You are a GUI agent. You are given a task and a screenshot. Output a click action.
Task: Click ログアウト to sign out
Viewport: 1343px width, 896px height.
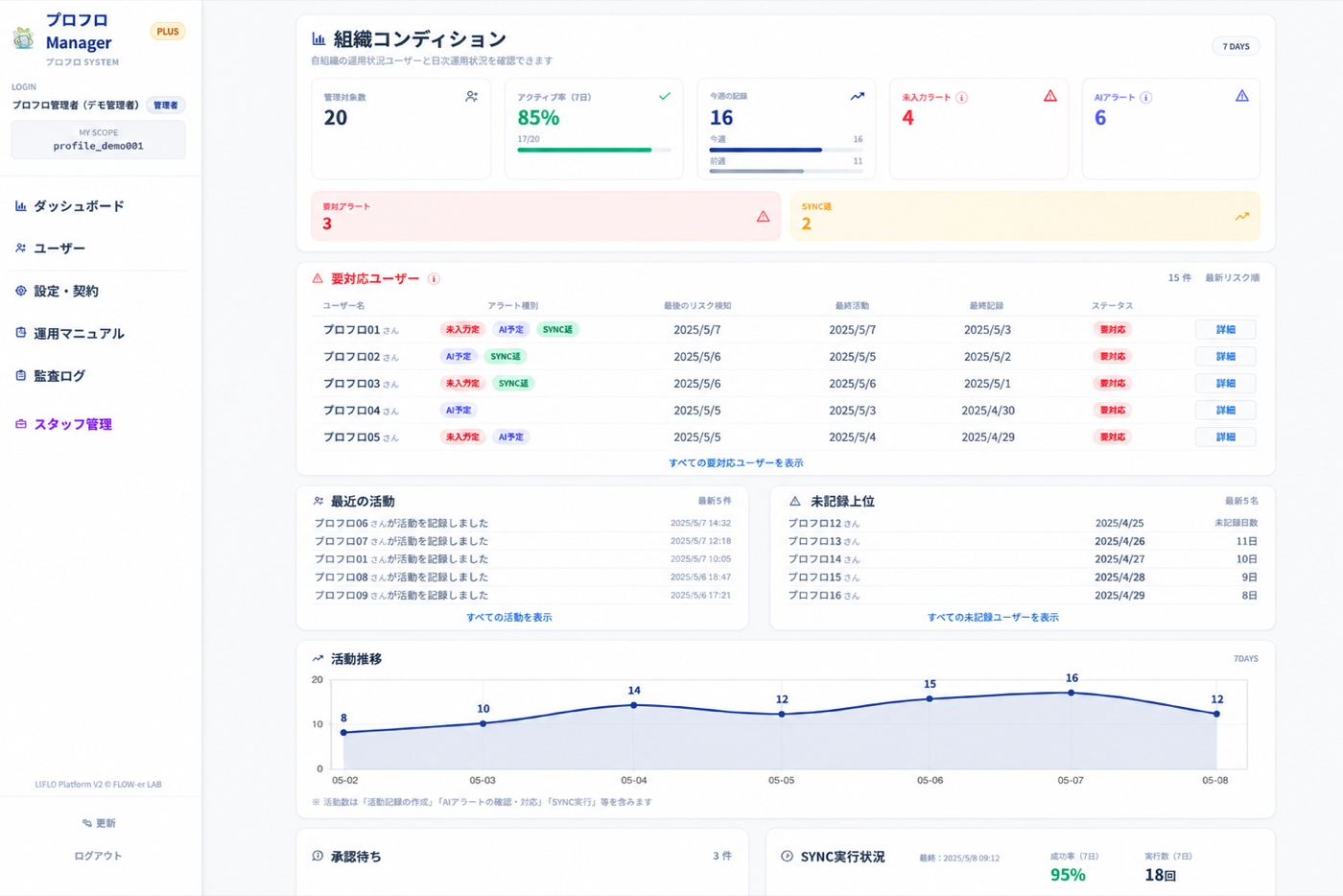point(98,856)
